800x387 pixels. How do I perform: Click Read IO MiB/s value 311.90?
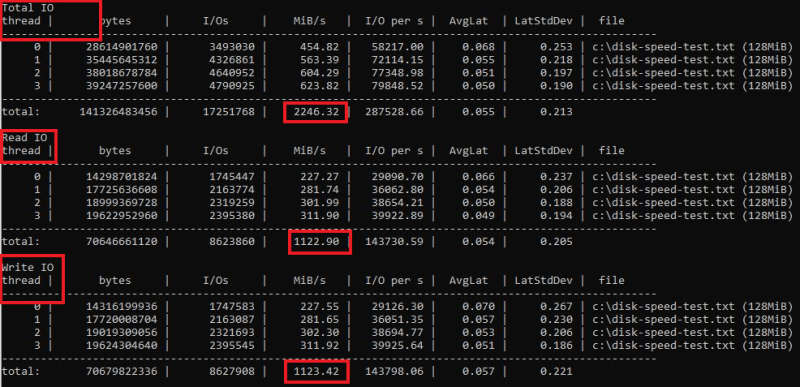(x=320, y=215)
